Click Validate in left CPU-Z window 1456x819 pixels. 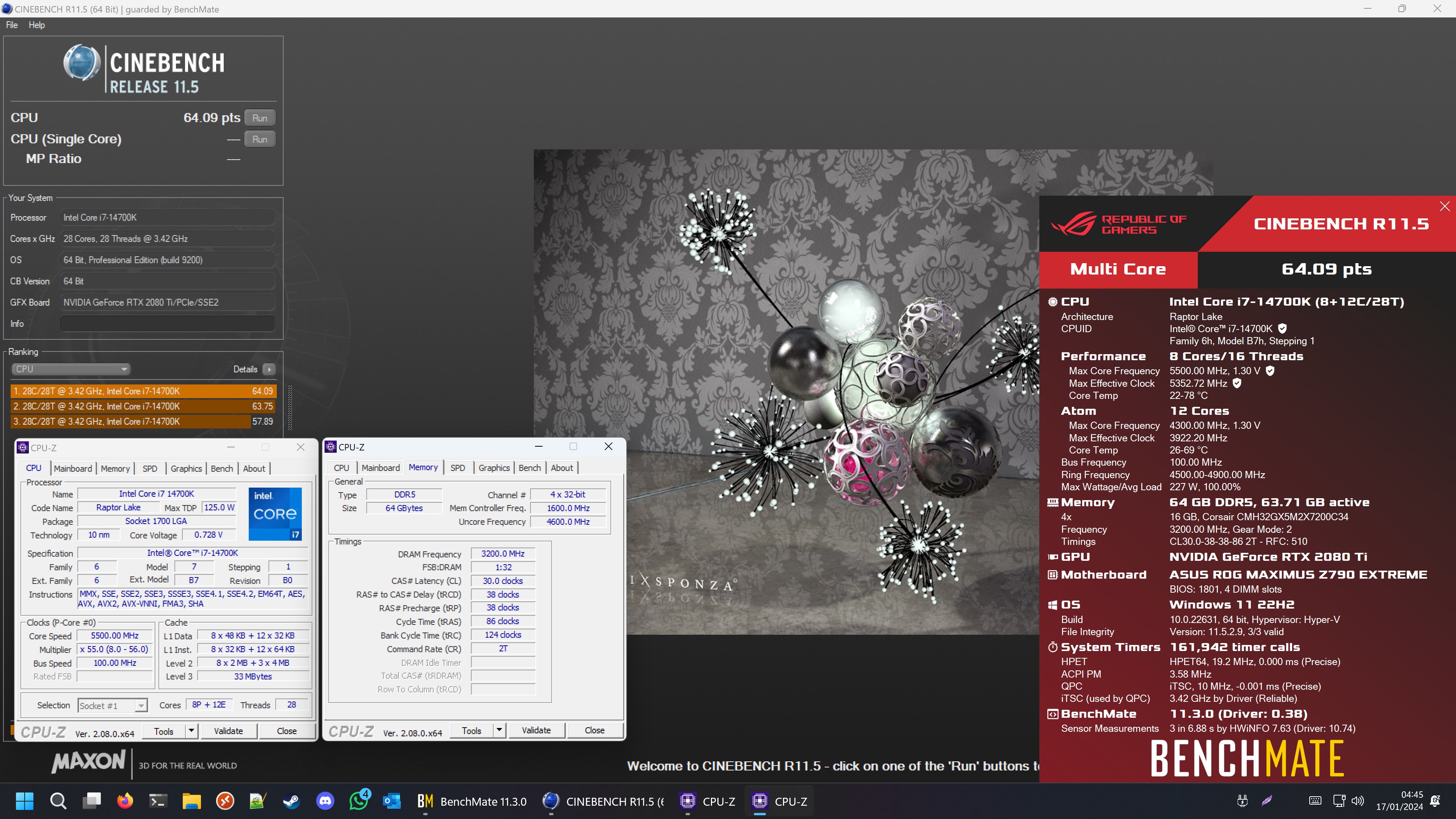click(x=228, y=731)
